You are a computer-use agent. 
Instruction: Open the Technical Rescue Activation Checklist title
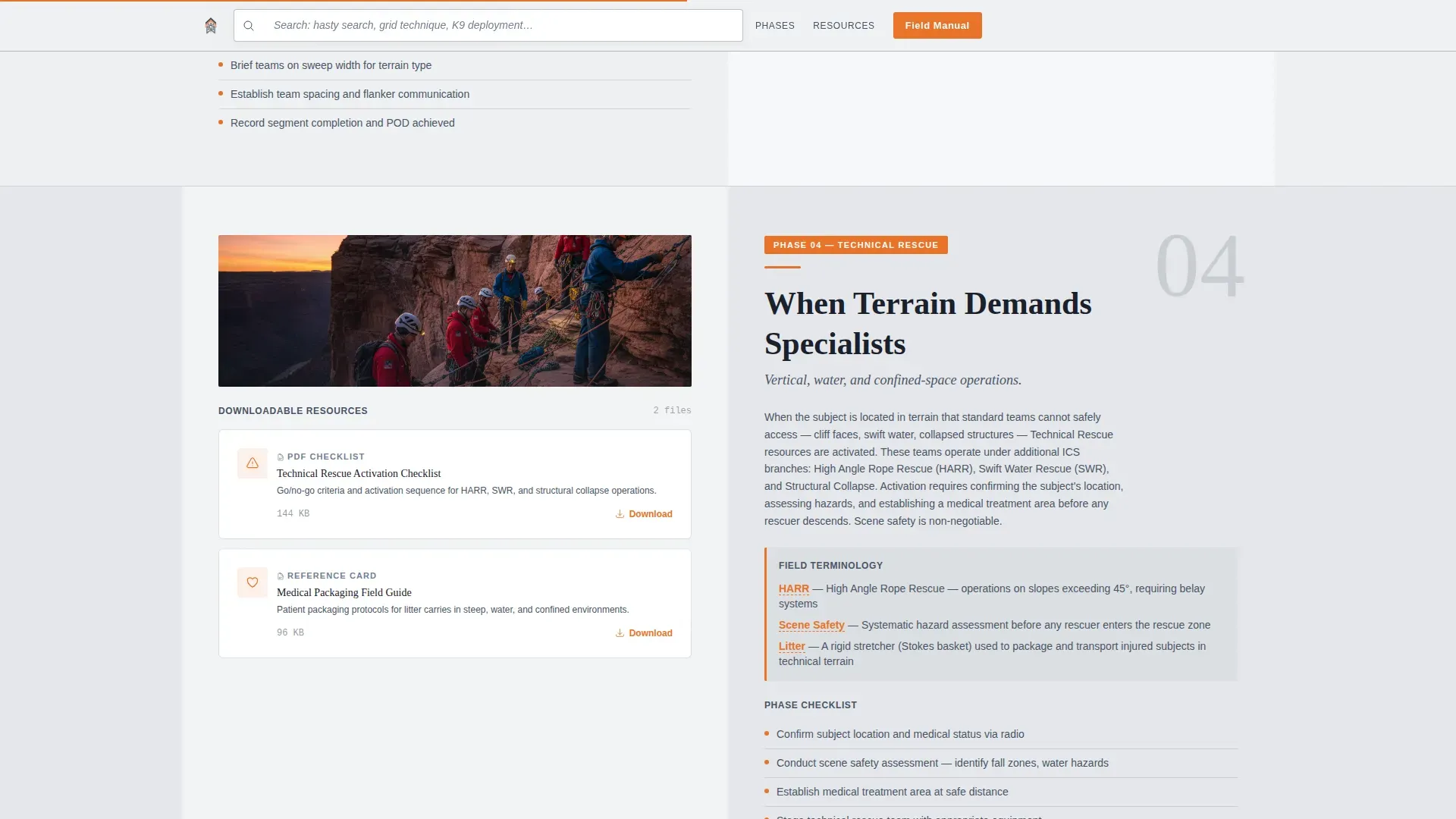(359, 473)
